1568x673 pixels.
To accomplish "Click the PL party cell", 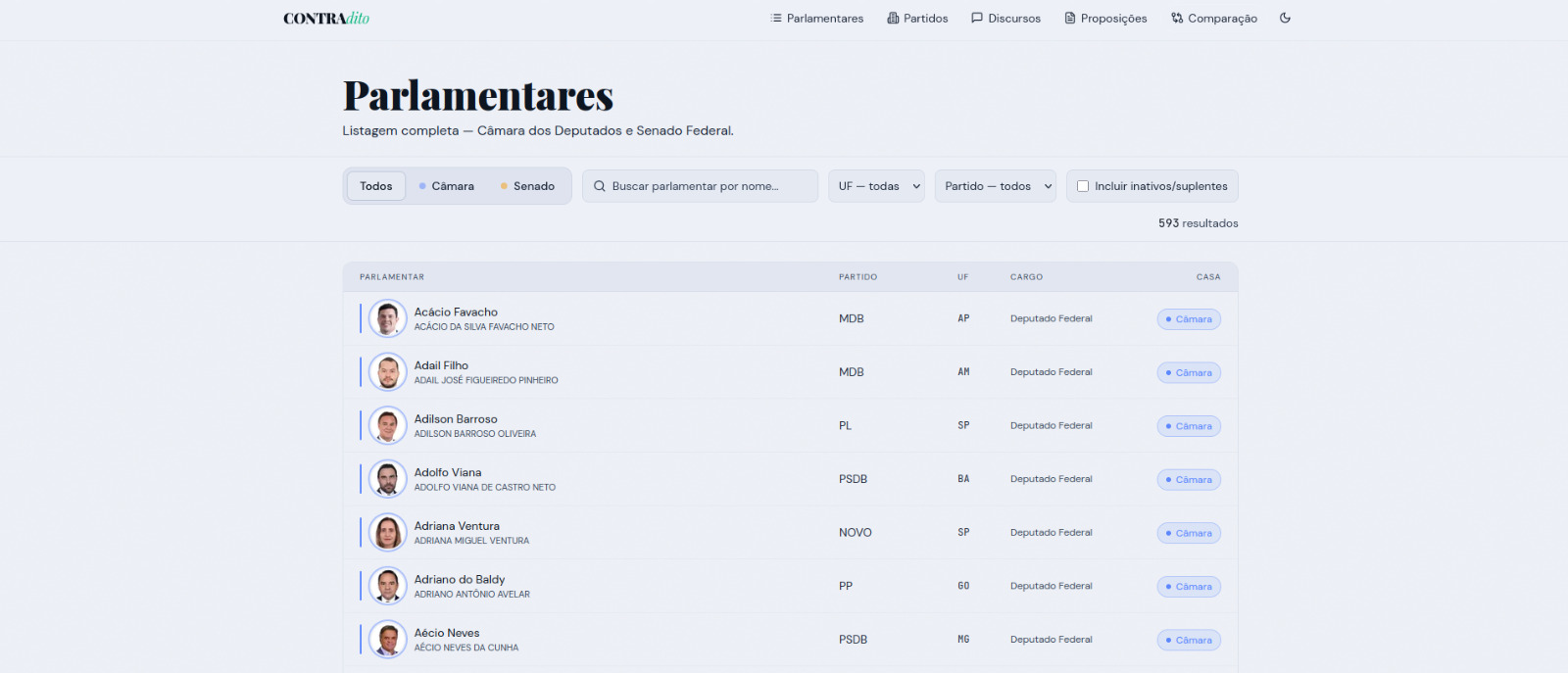I will pos(845,426).
